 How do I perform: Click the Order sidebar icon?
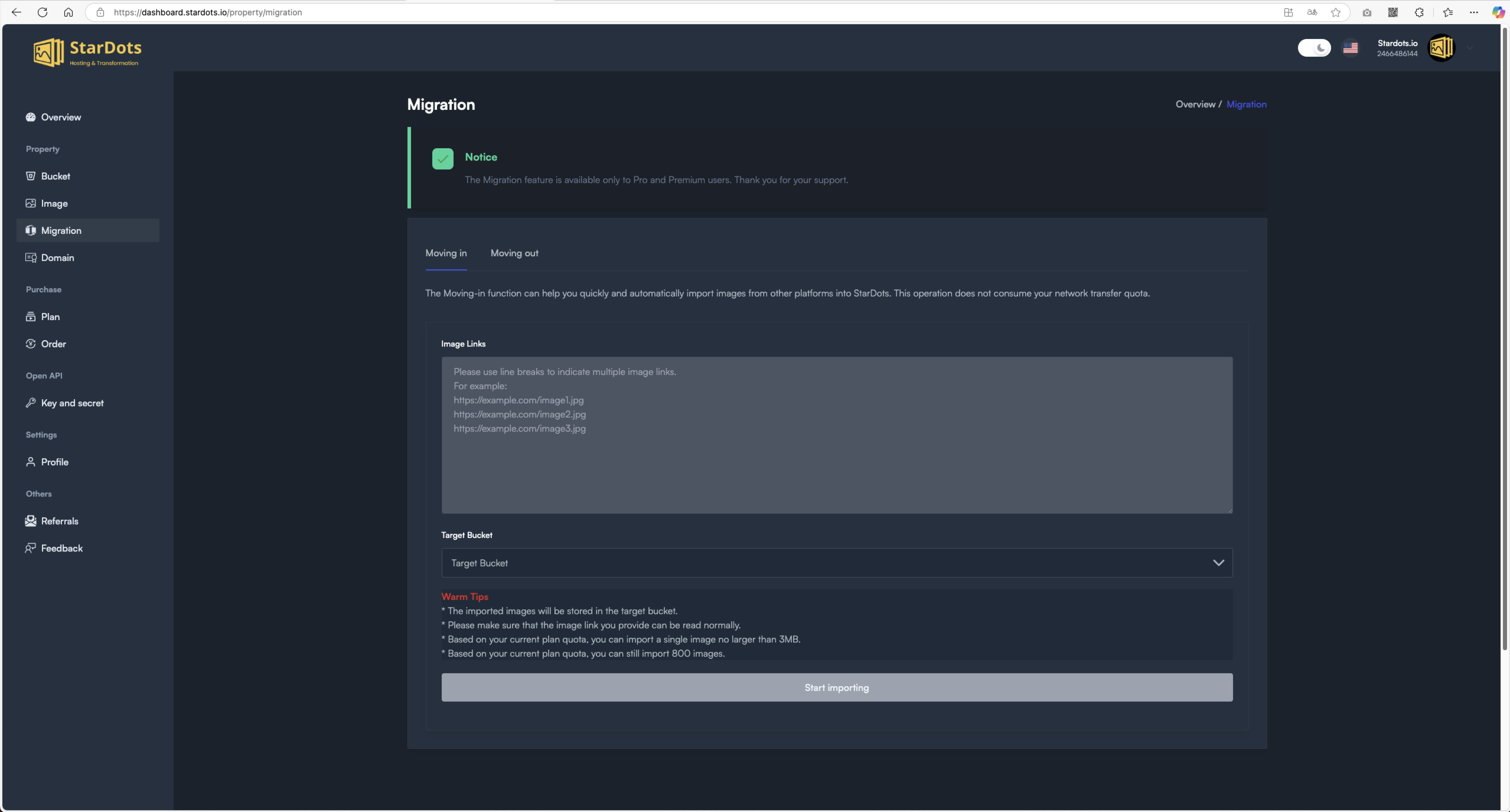[x=31, y=344]
